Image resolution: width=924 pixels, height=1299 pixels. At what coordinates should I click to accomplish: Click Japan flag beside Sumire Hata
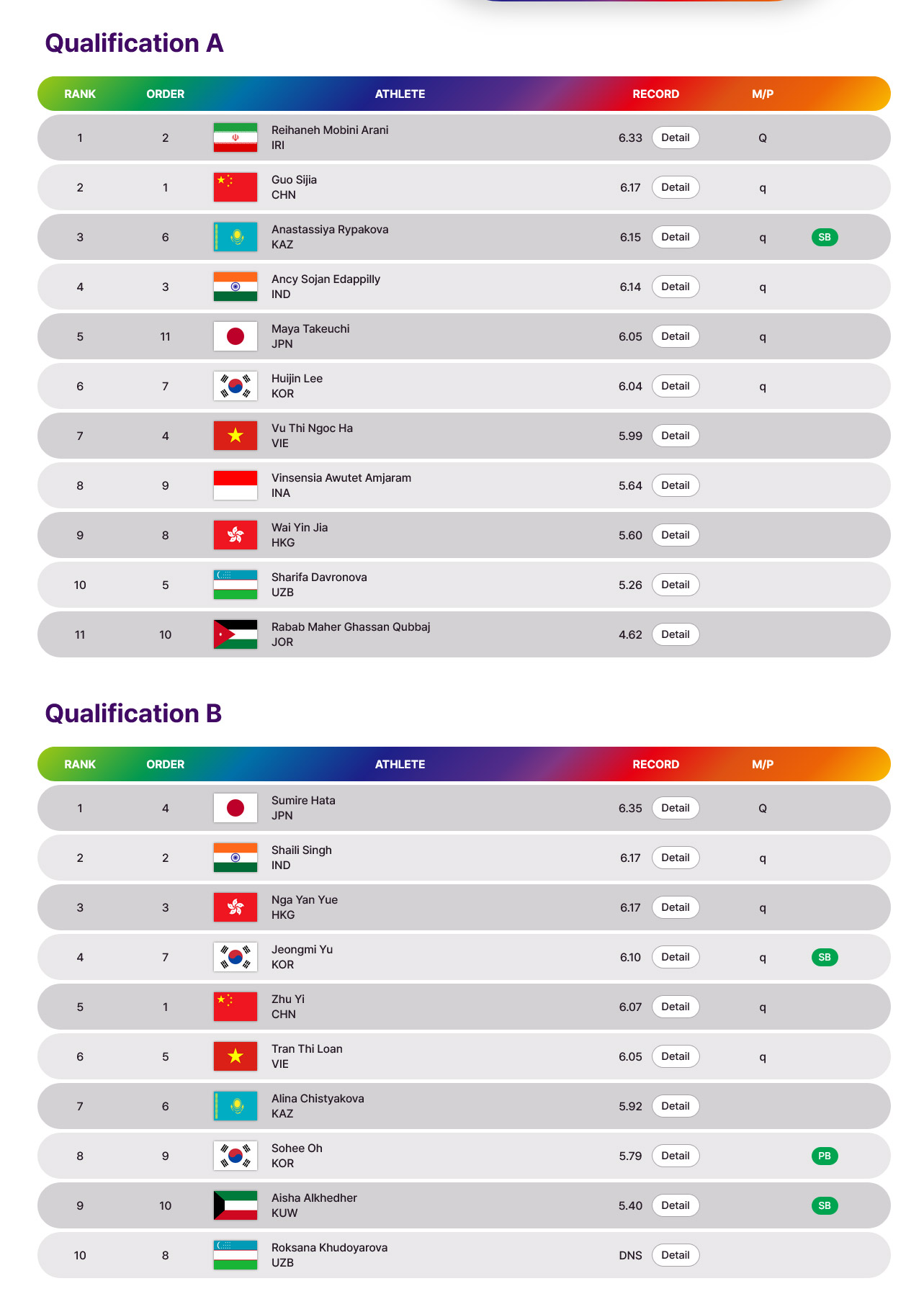[x=236, y=808]
